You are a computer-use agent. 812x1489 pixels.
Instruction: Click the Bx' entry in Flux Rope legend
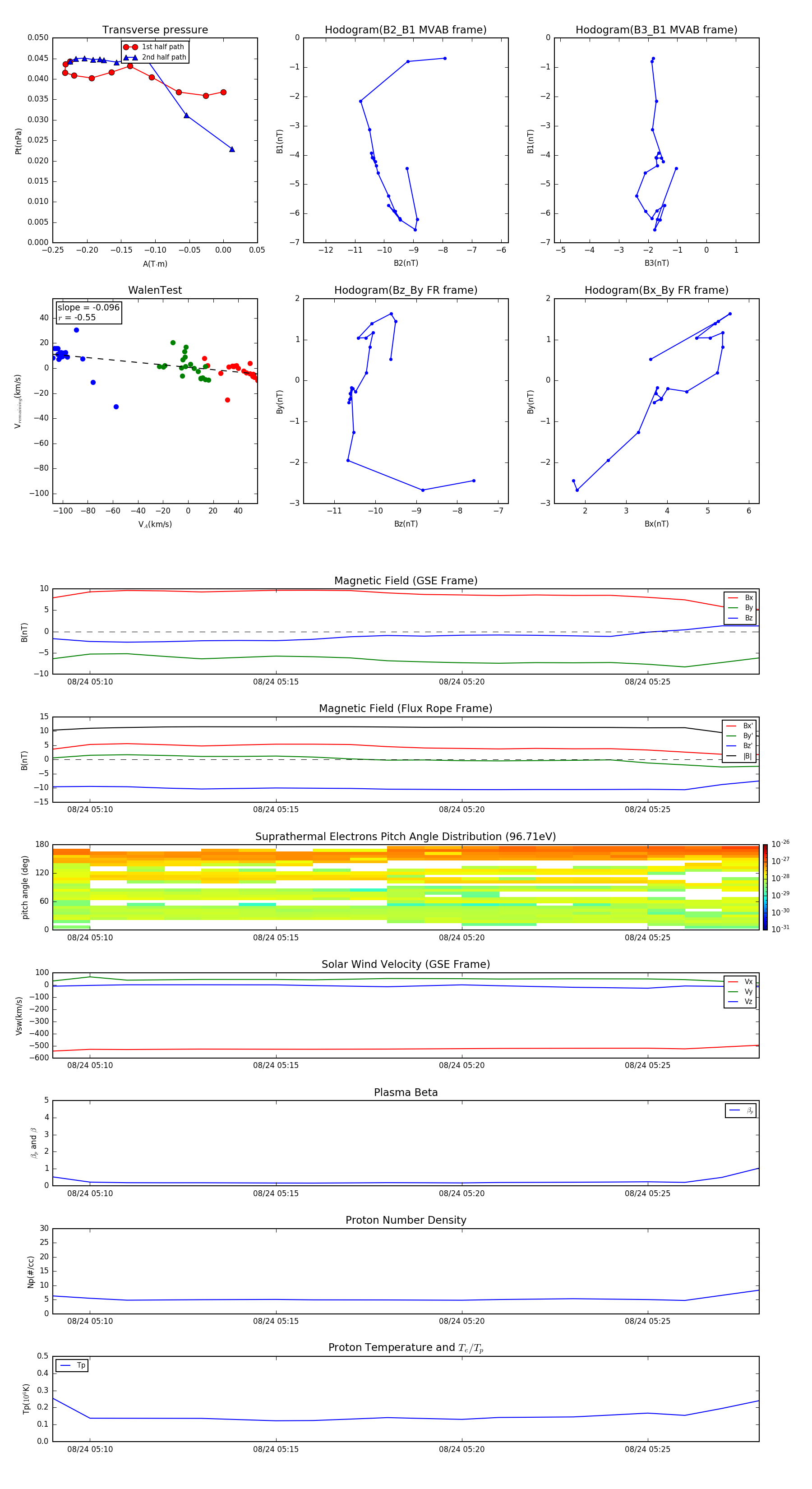click(739, 726)
